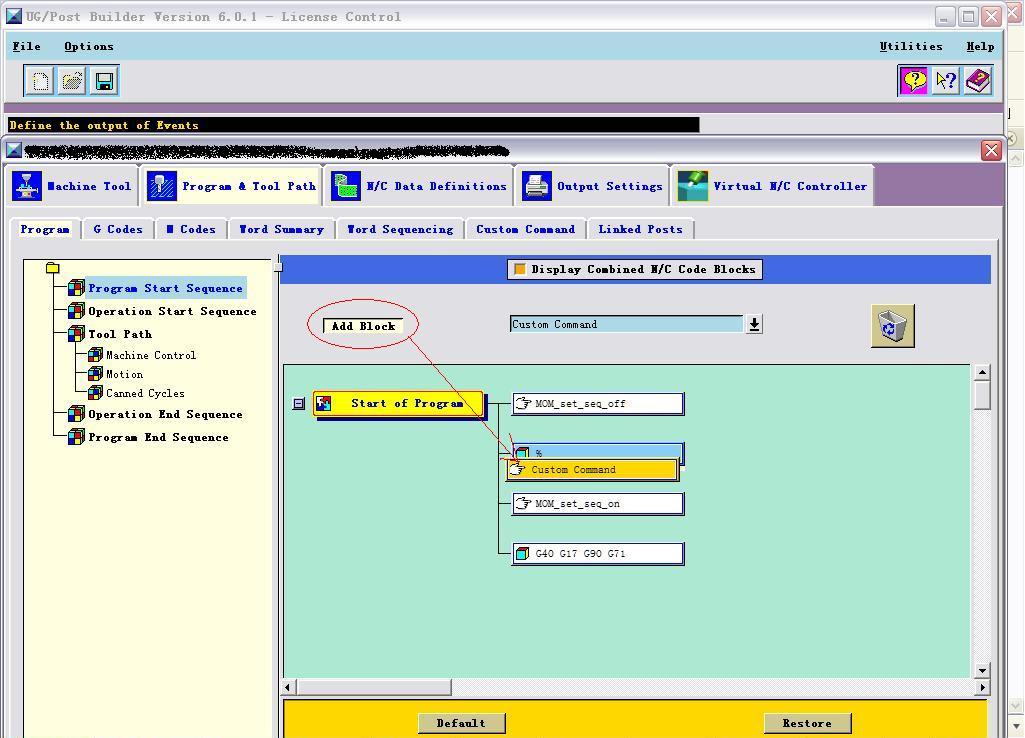
Task: Click the Default button
Action: pyautogui.click(x=462, y=723)
